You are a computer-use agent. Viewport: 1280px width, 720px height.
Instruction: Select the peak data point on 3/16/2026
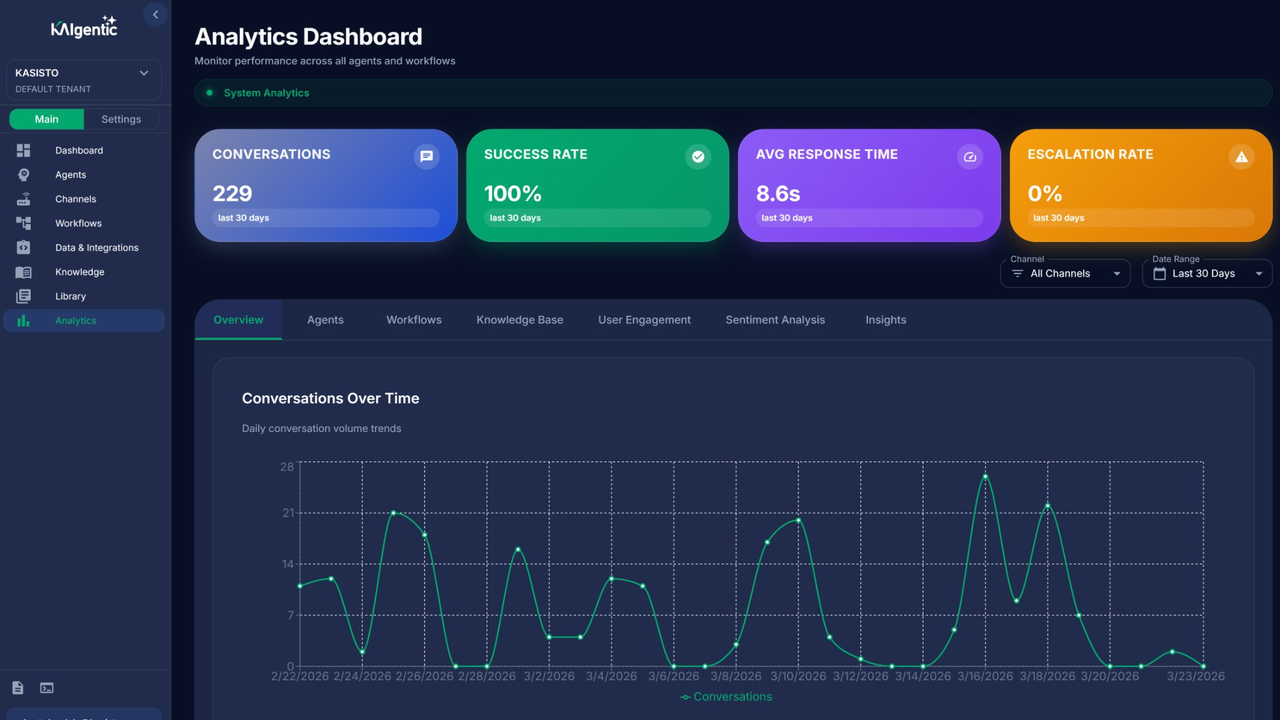985,477
